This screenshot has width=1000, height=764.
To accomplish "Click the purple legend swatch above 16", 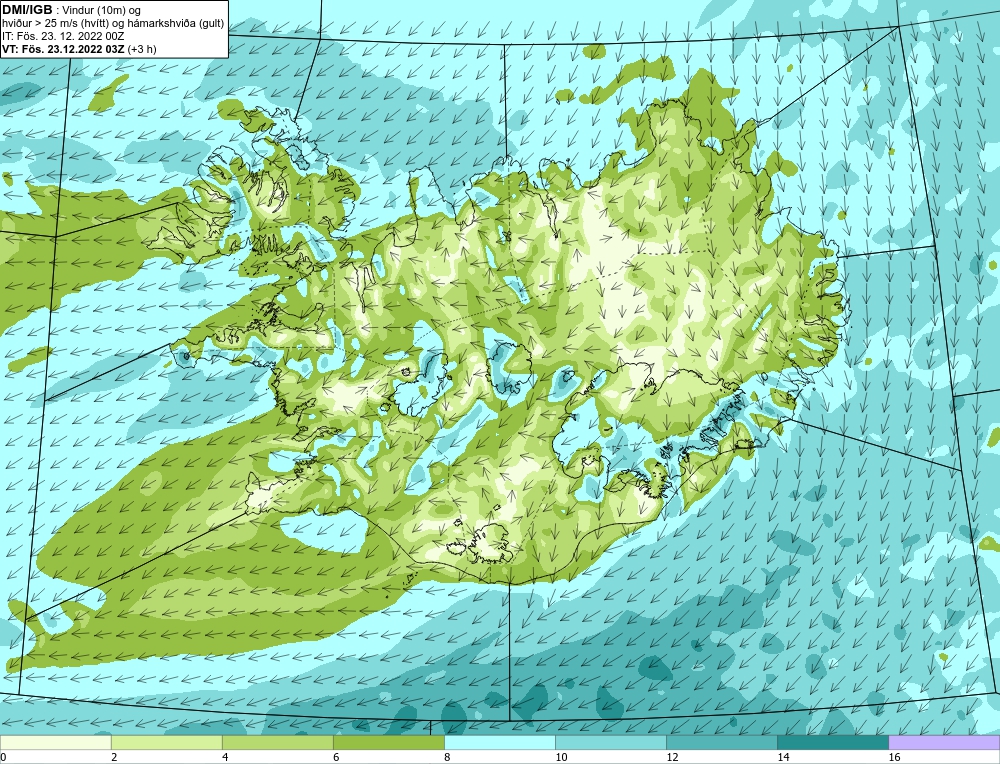I will [x=944, y=743].
